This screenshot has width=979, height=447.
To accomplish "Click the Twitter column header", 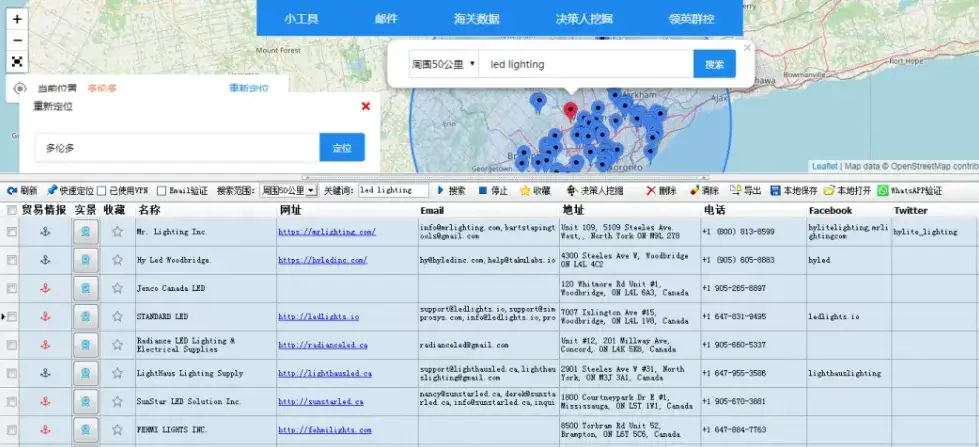I will point(910,210).
